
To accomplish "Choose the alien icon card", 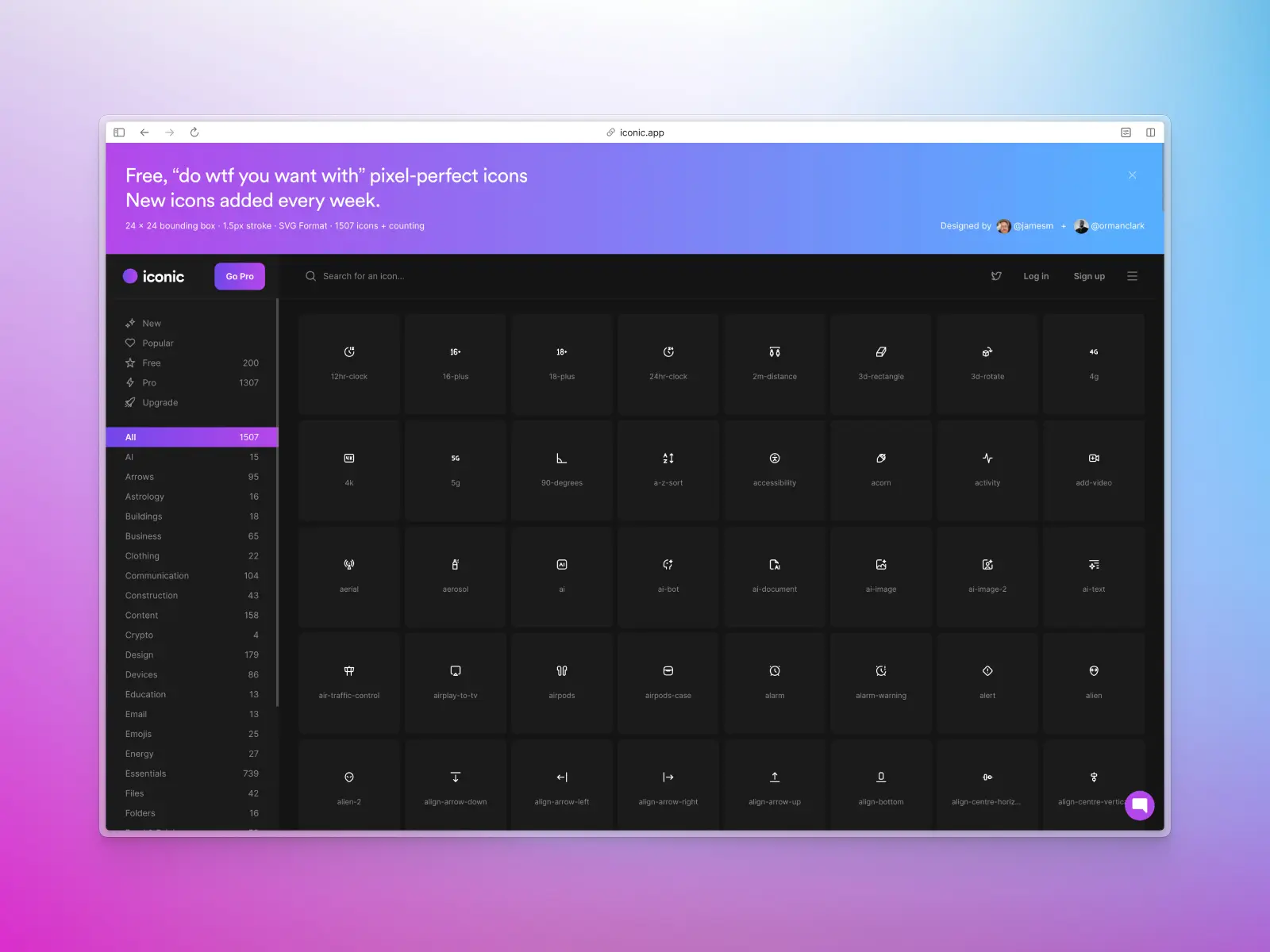I will point(1094,683).
